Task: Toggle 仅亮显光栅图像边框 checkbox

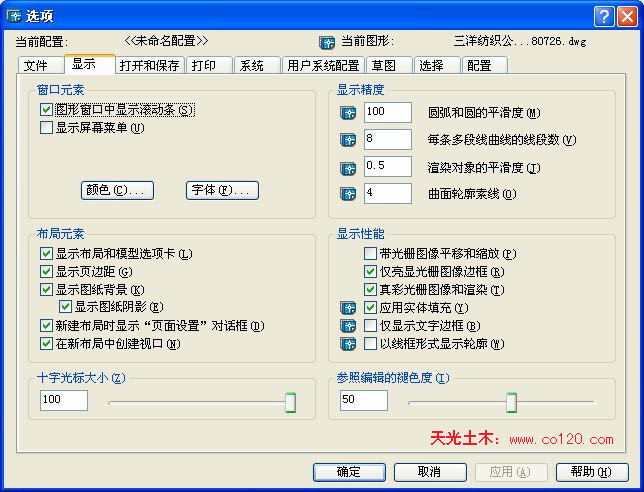Action: 370,271
